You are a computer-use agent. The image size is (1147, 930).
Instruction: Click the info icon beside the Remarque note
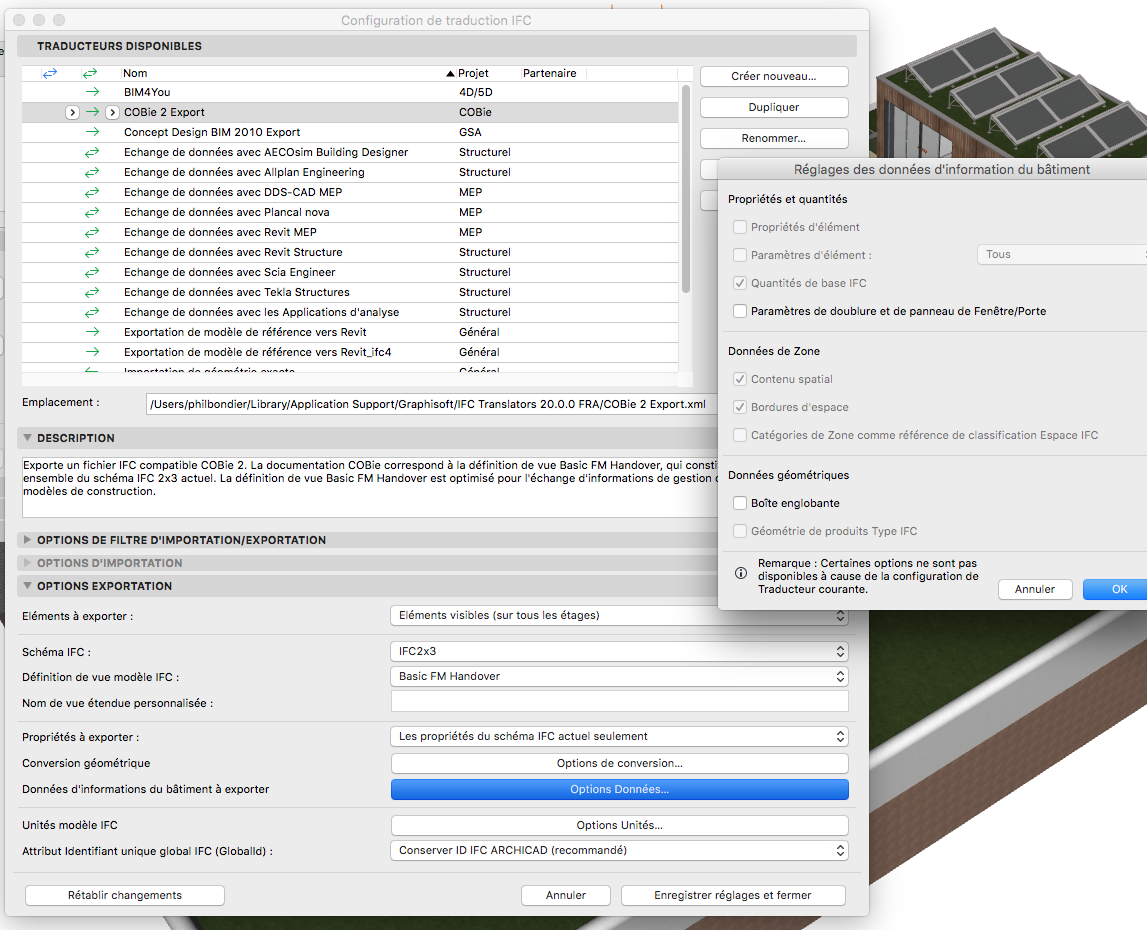741,574
